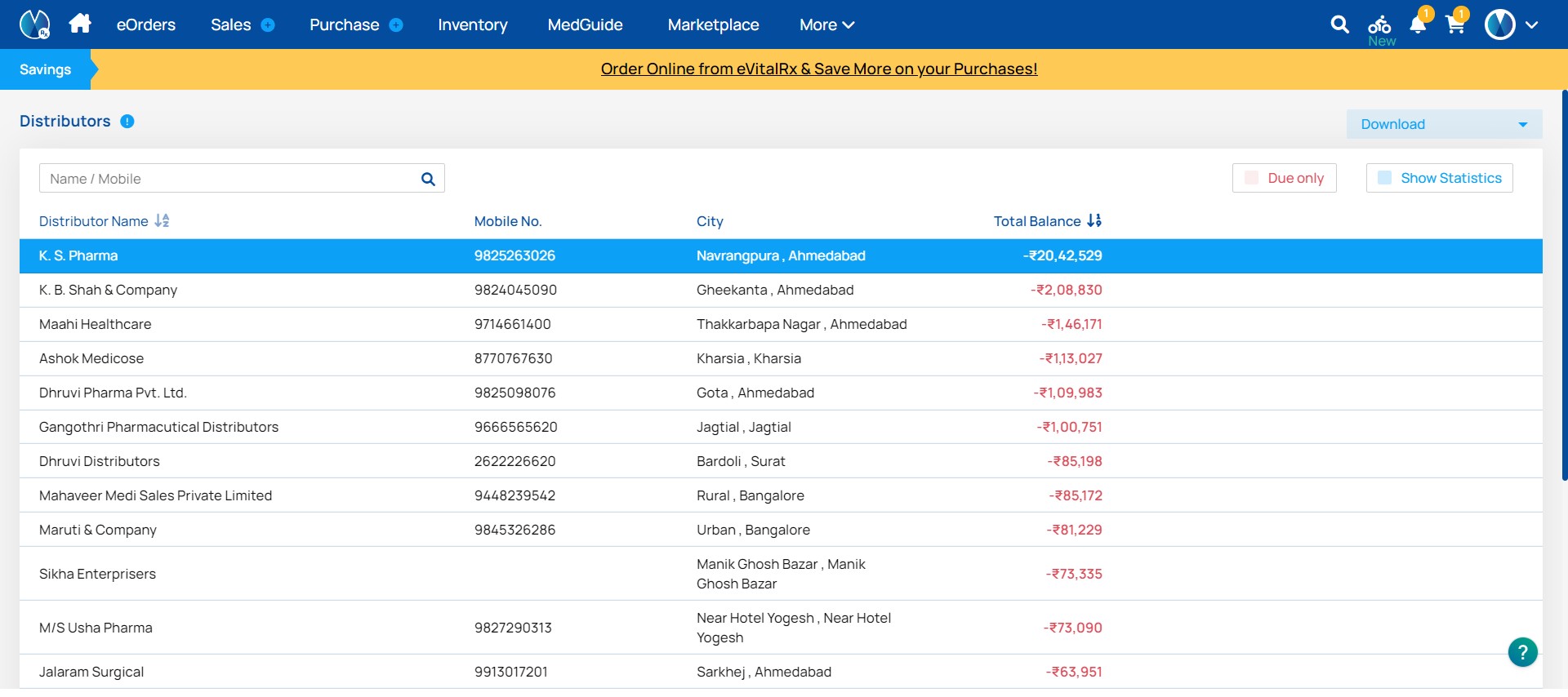Screen dimensions: 1568x697
Task: Open the shopping cart
Action: coord(1454,24)
